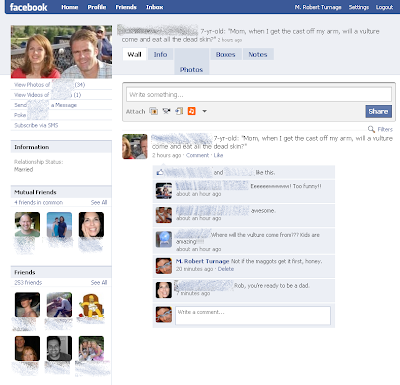
Task: Attach a link or note icon
Action: [x=179, y=111]
